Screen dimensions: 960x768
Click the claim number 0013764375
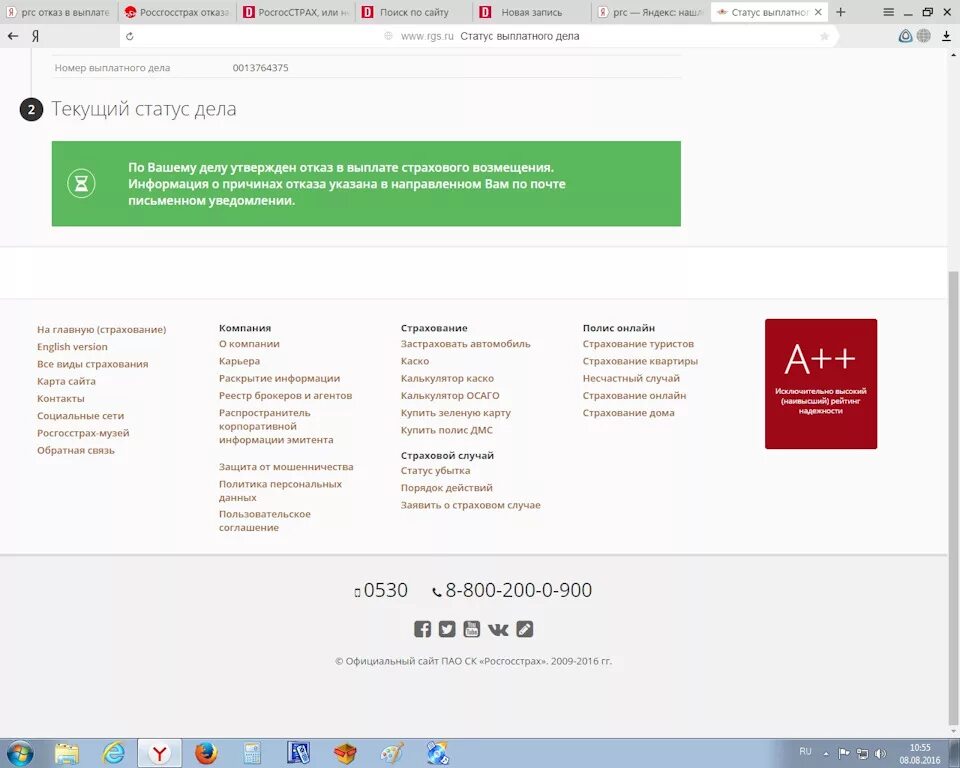point(260,67)
